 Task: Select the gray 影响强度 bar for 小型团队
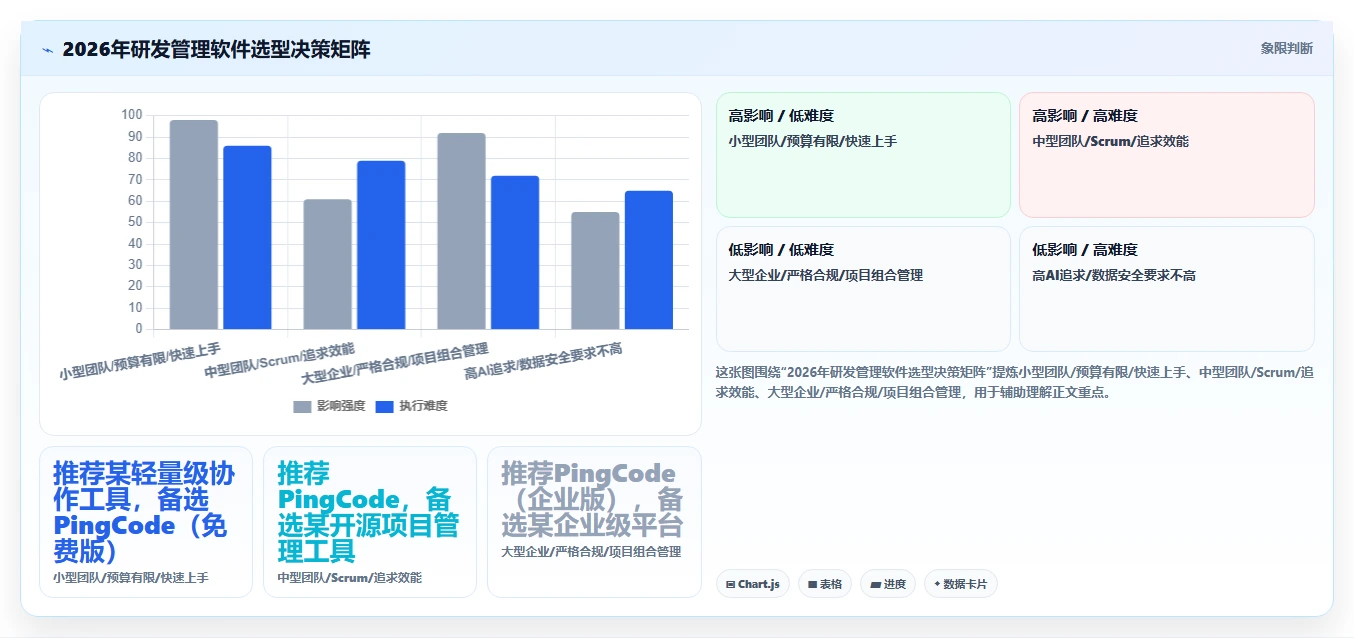point(194,224)
